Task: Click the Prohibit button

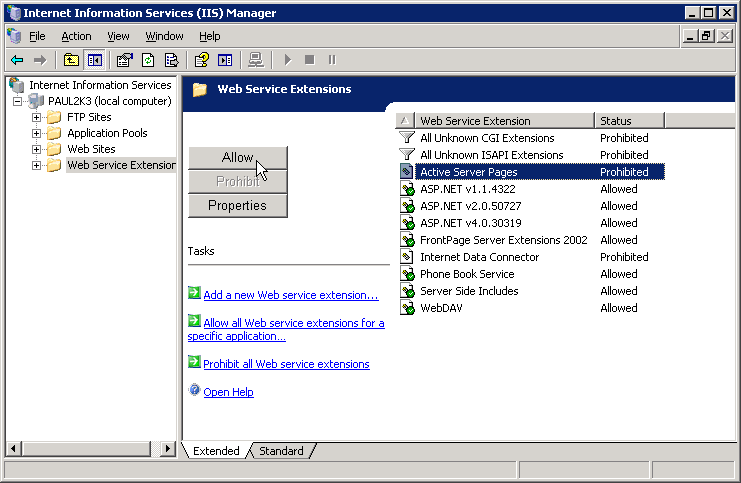Action: (x=238, y=181)
